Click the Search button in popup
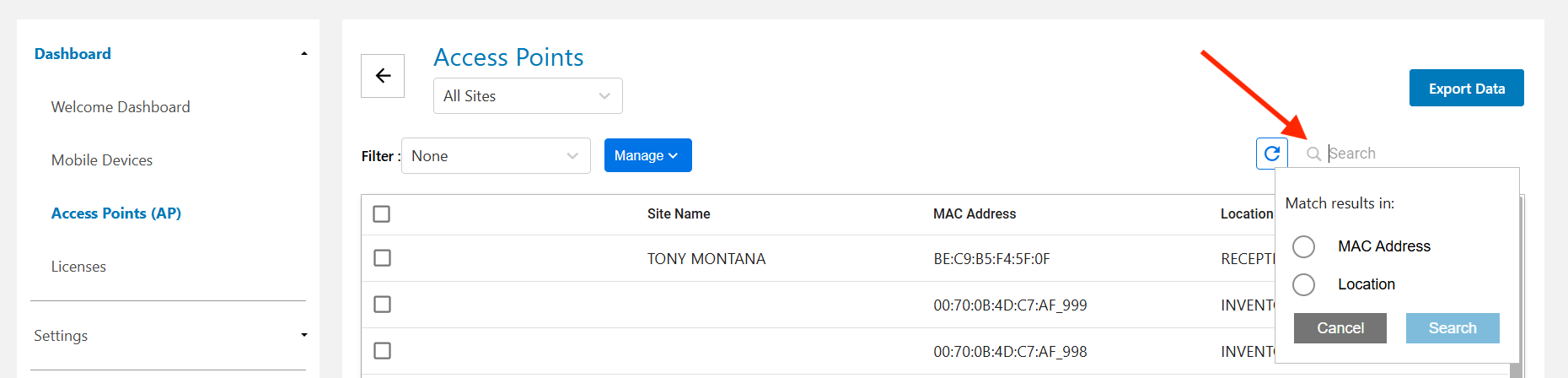Image resolution: width=1568 pixels, height=378 pixels. tap(1452, 328)
